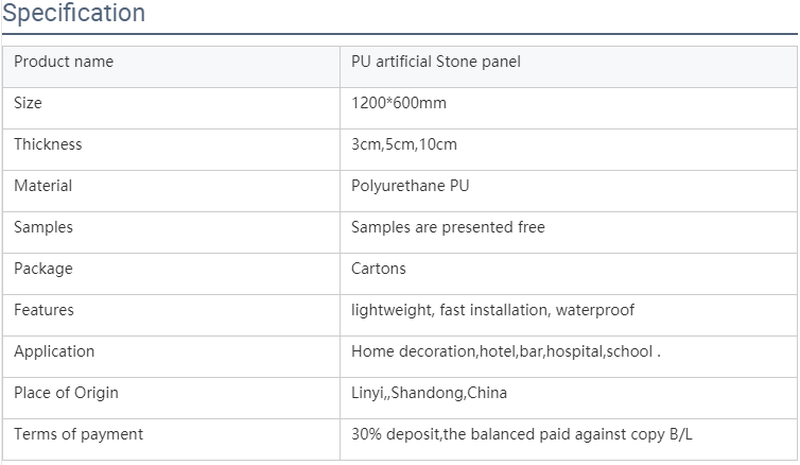
Task: Click the Features row label
Action: point(44,311)
